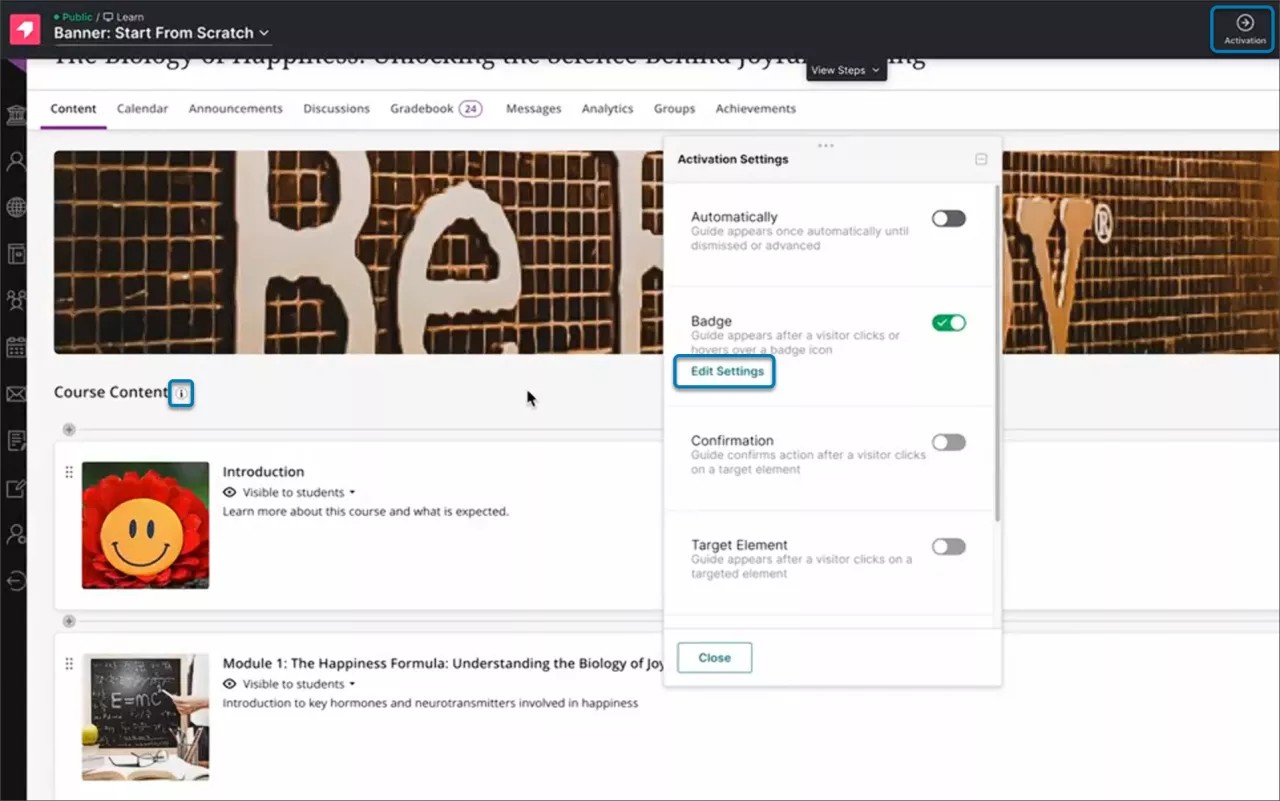
Task: Enable the Target Element toggle
Action: pyautogui.click(x=948, y=546)
